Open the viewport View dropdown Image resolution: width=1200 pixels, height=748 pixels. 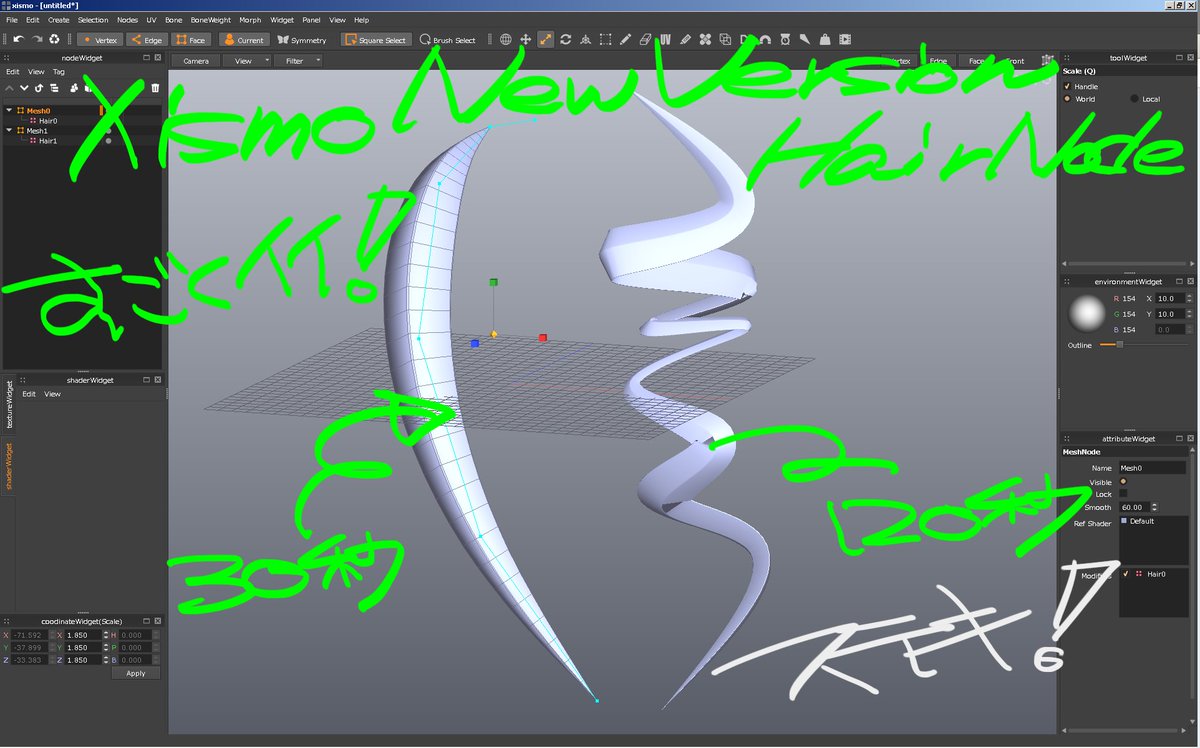click(248, 61)
